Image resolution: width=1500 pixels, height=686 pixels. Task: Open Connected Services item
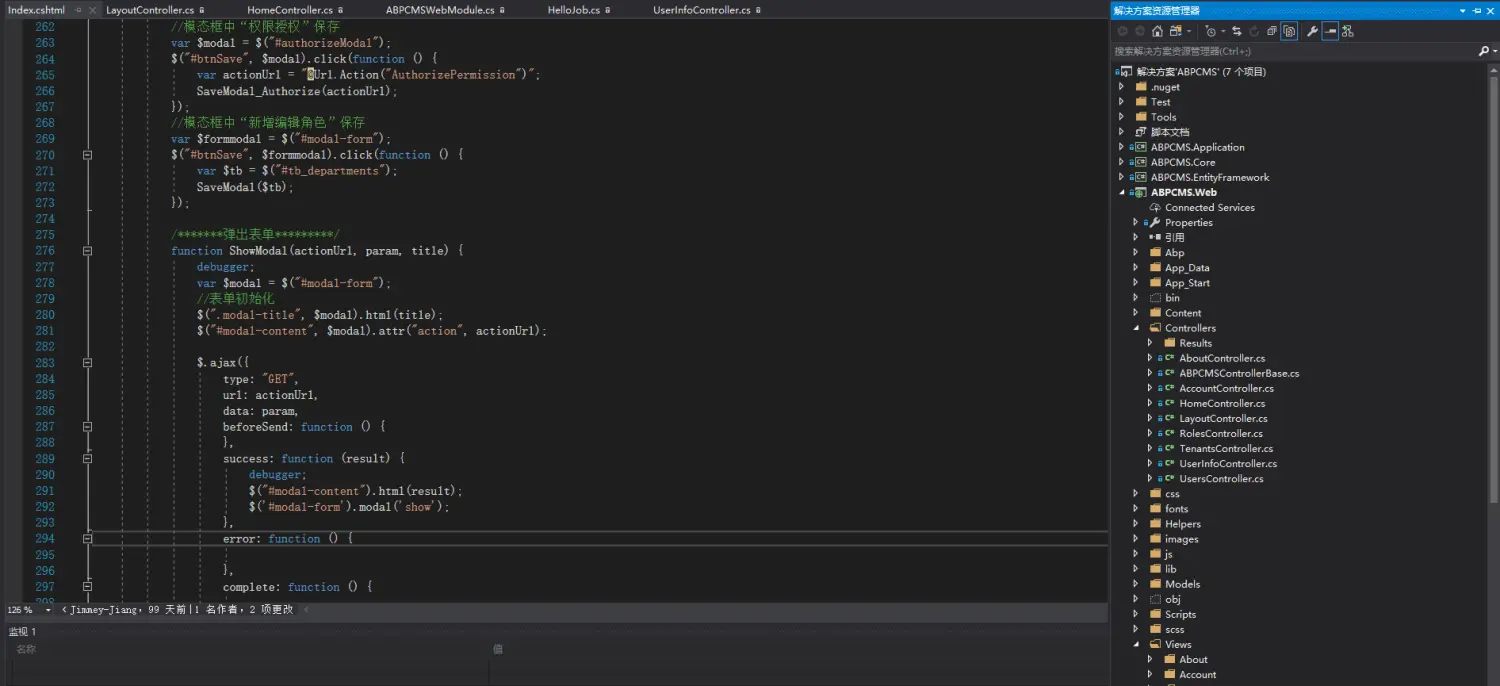point(1209,208)
